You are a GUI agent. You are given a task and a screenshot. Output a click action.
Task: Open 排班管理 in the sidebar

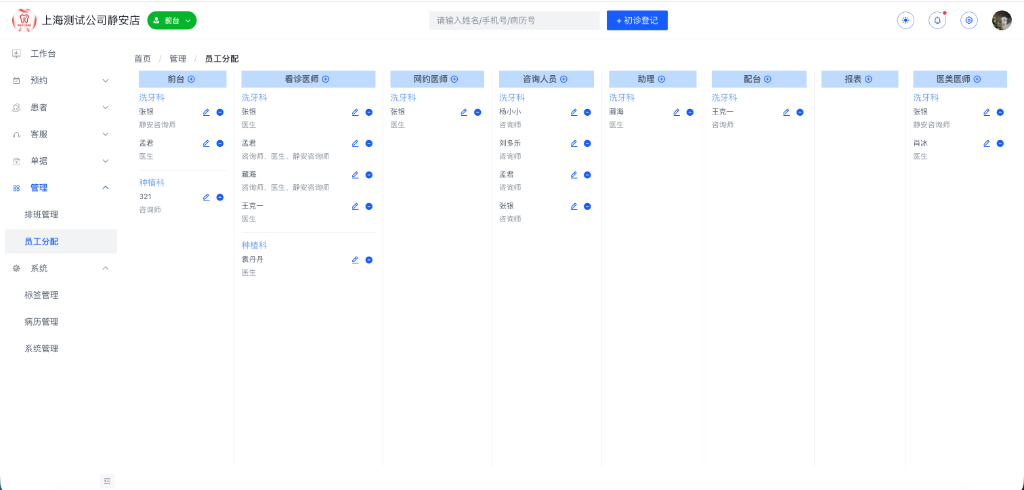pos(61,214)
